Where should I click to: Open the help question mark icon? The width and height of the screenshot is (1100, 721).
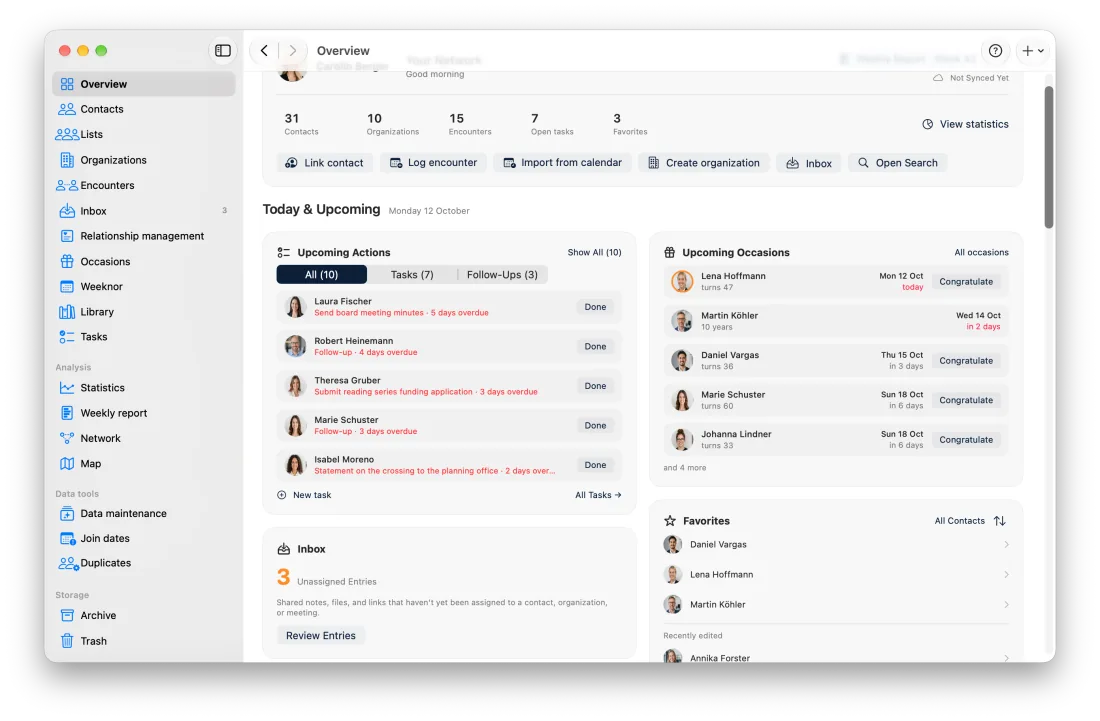pos(995,50)
